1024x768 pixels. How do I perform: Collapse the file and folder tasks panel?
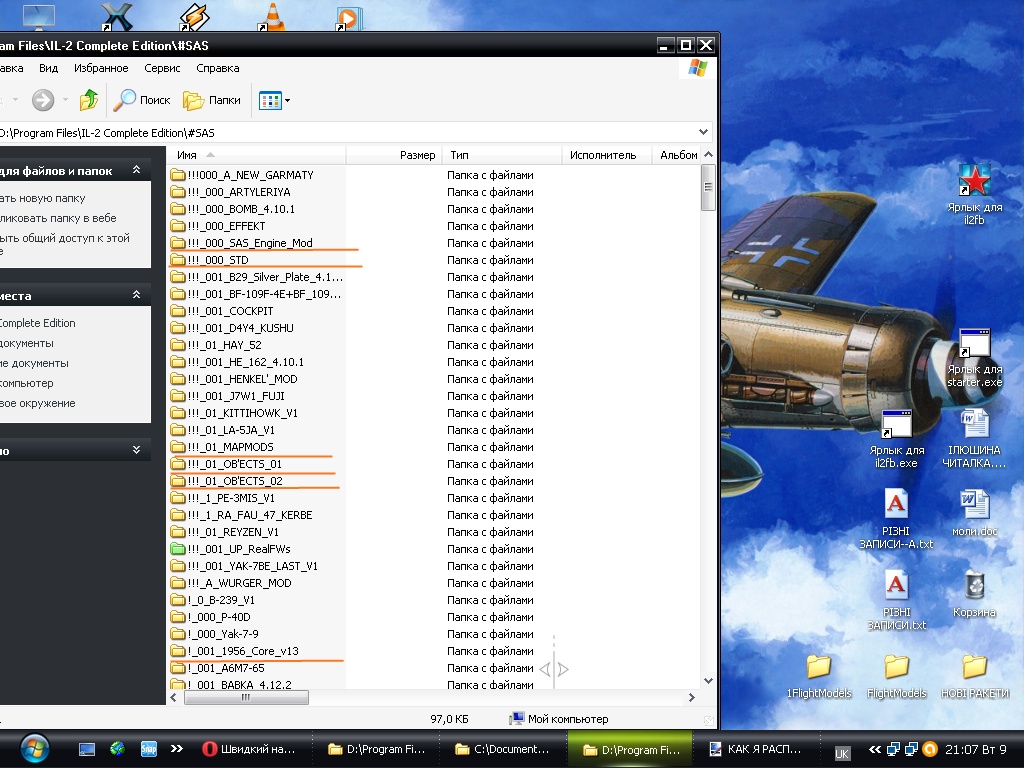(136, 171)
